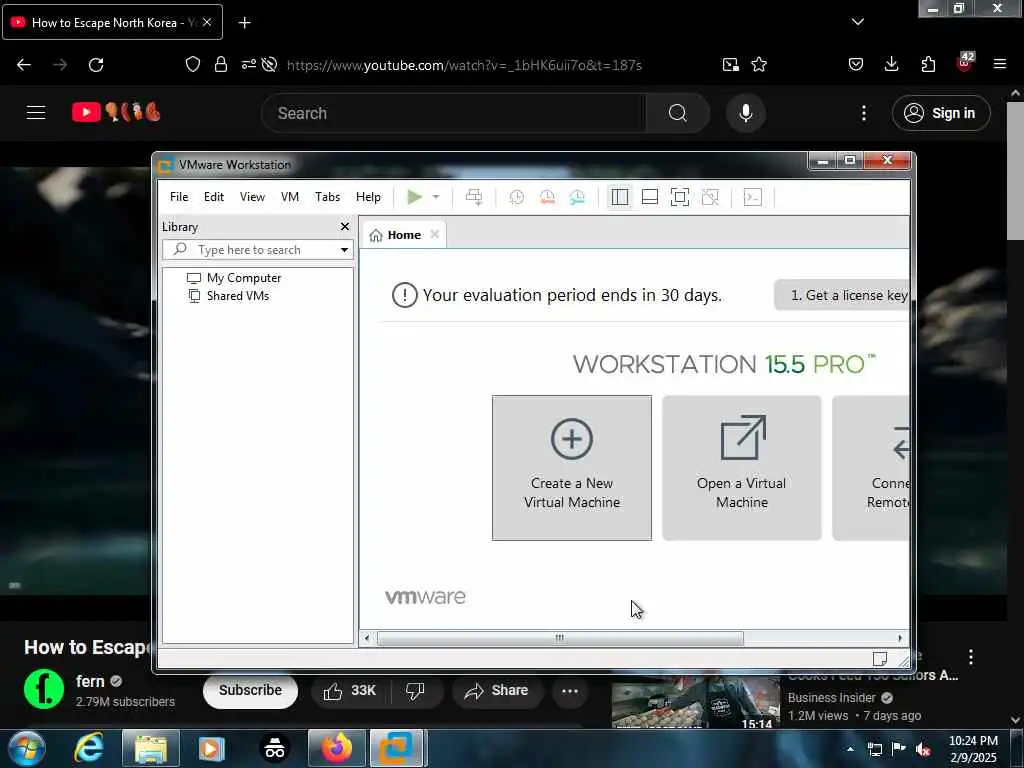Open Firefox hamburger application menu
Viewport: 1024px width, 768px height.
(x=999, y=64)
